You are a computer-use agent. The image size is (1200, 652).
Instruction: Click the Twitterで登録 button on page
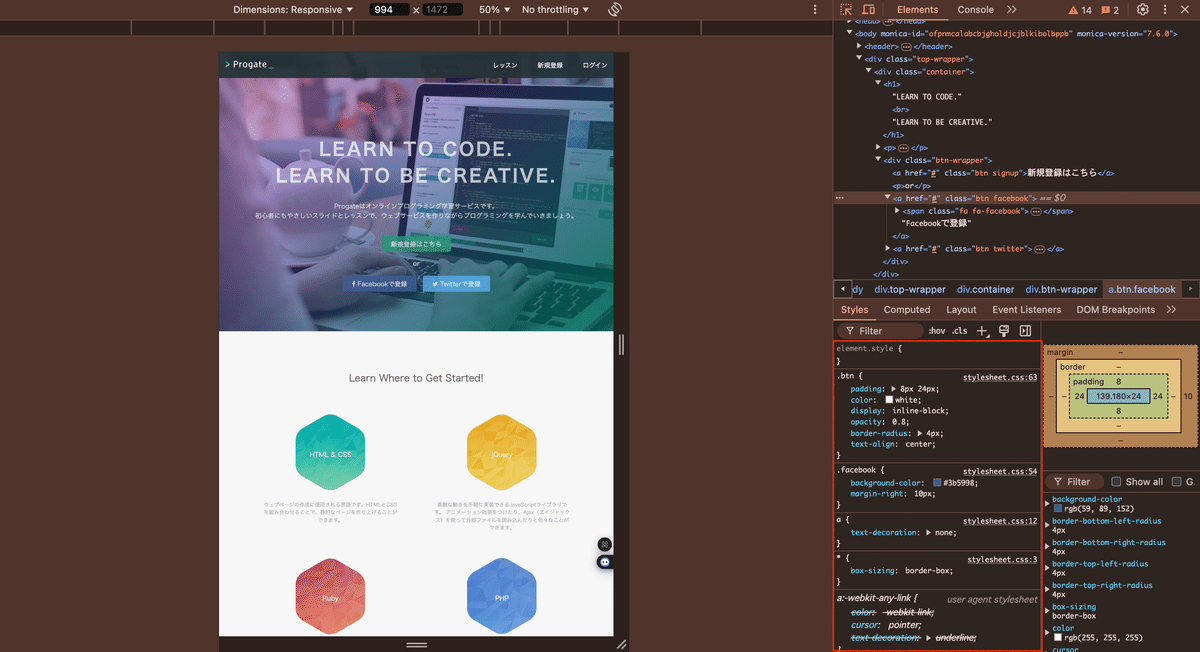point(456,284)
